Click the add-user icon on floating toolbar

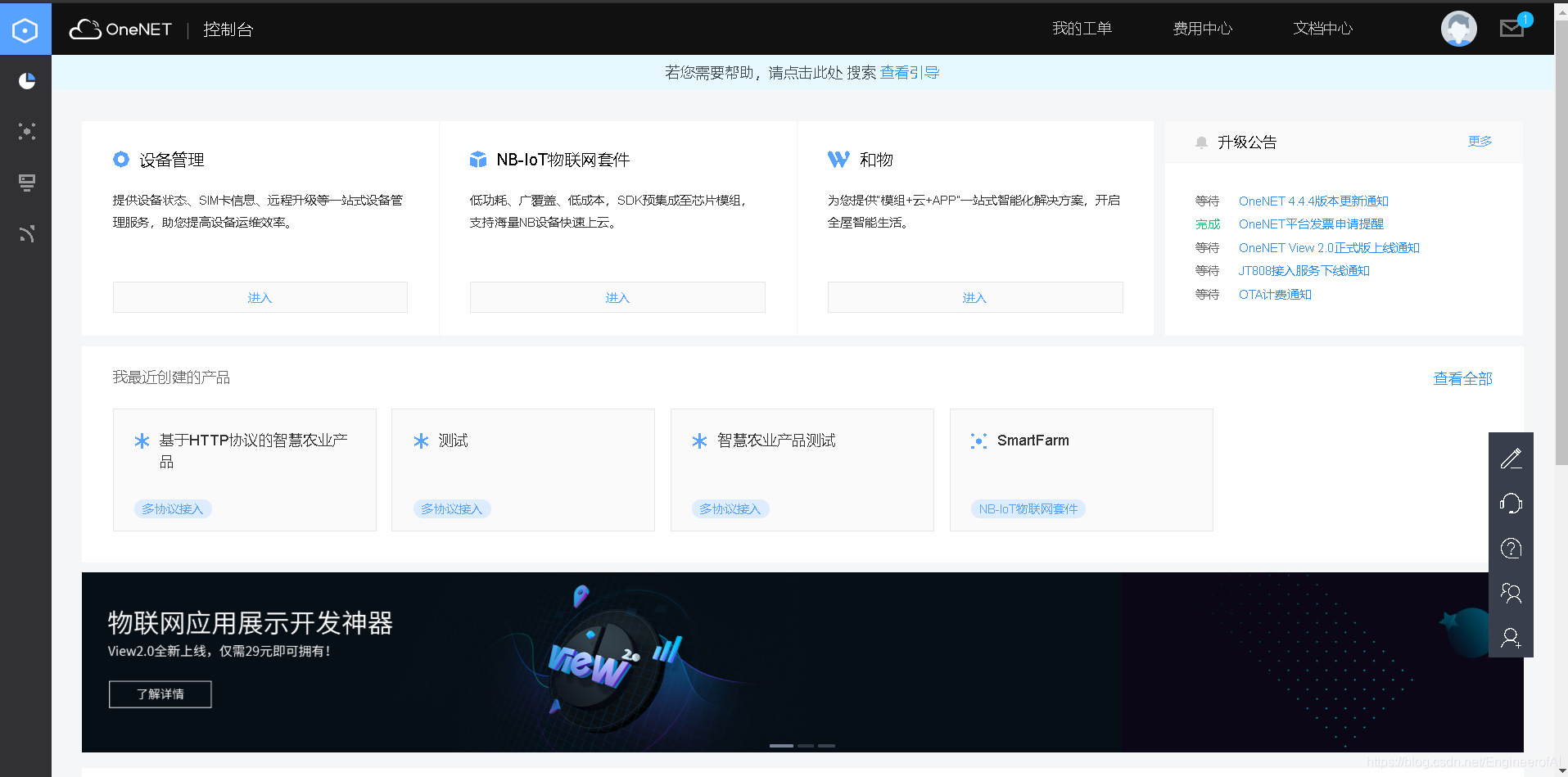[x=1511, y=638]
